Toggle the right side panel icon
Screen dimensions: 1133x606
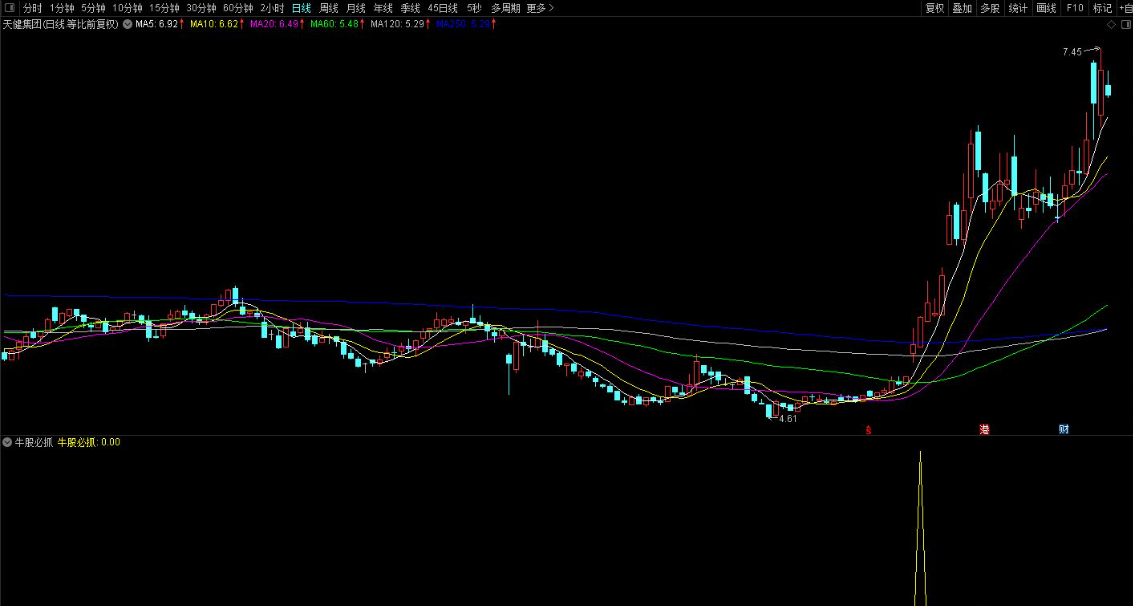coord(1124,25)
